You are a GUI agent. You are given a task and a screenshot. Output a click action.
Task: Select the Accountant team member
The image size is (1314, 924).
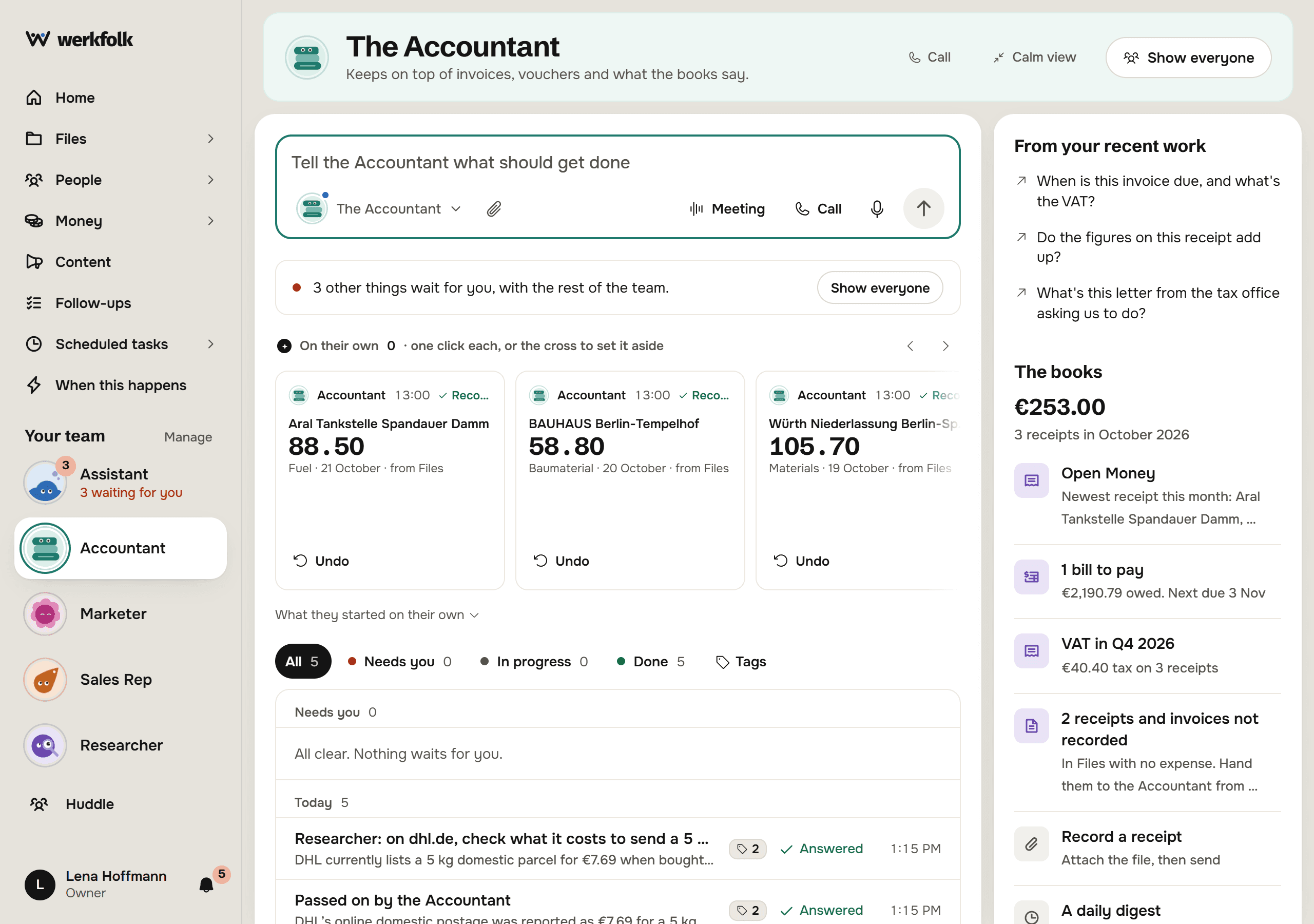[x=120, y=548]
